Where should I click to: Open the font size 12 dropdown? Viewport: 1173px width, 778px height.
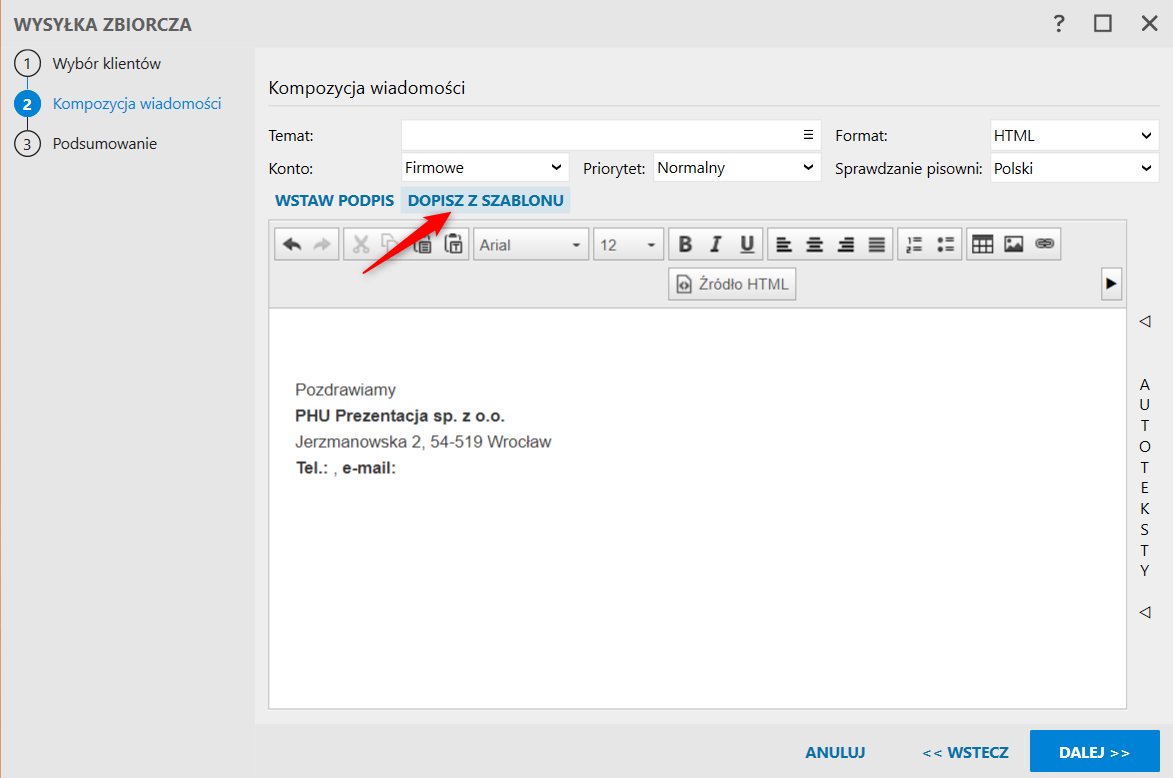pos(627,245)
